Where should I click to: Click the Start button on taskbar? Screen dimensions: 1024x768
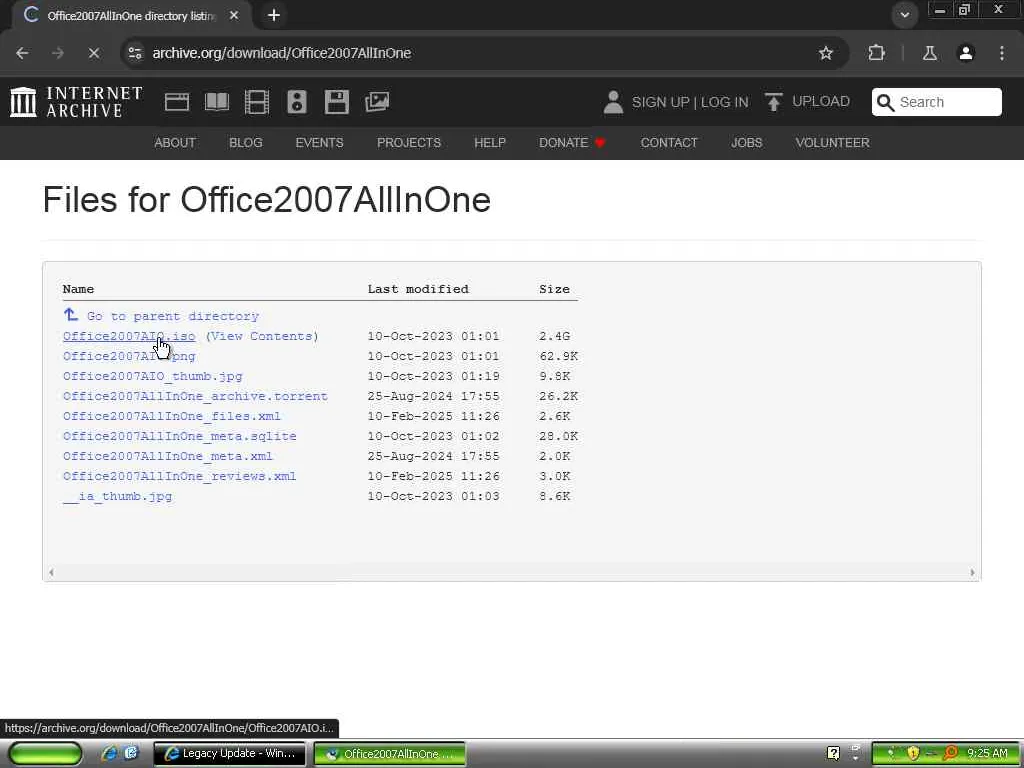pyautogui.click(x=46, y=753)
